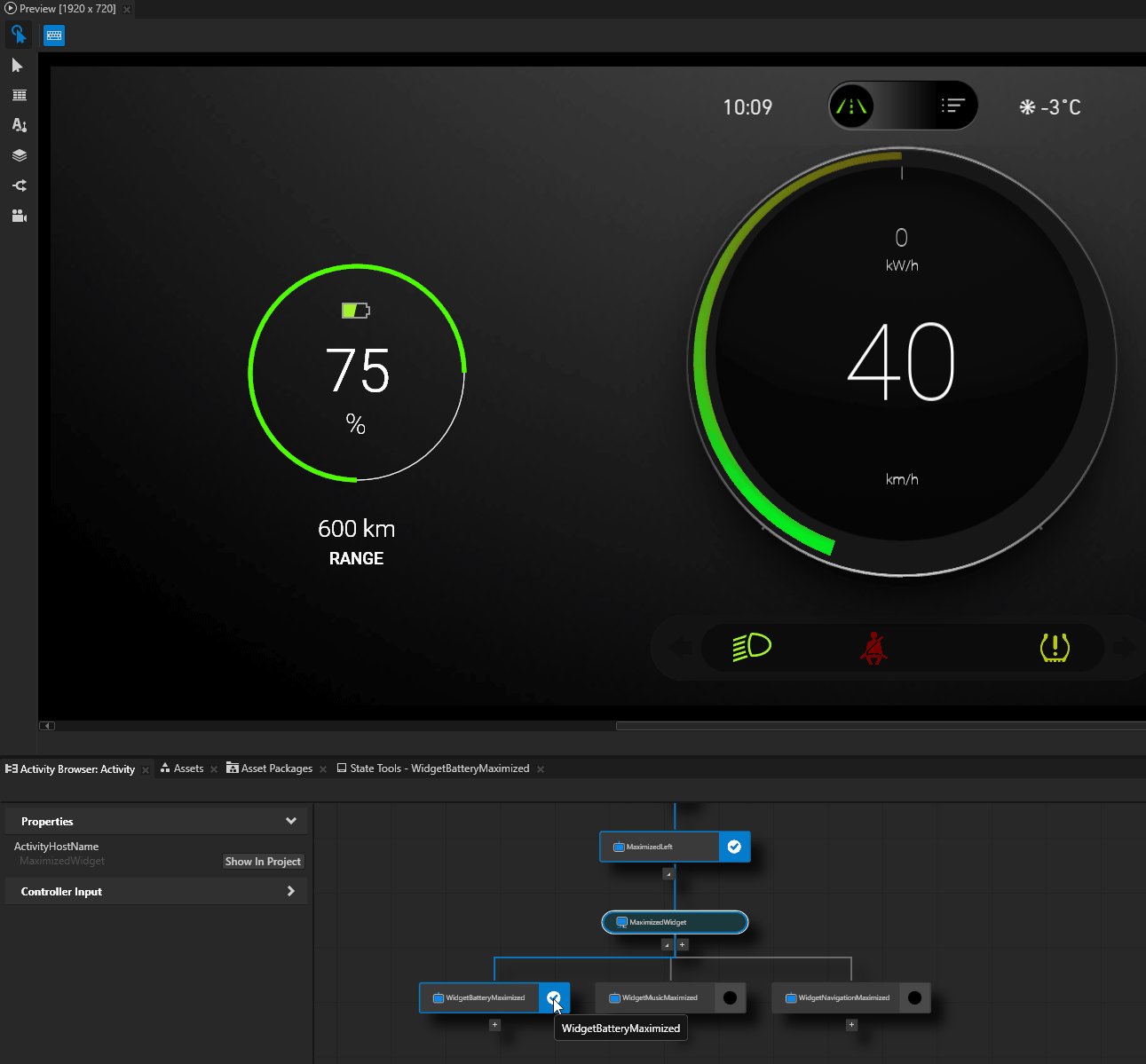
Task: Expand the Controller Input section
Action: coord(290,891)
